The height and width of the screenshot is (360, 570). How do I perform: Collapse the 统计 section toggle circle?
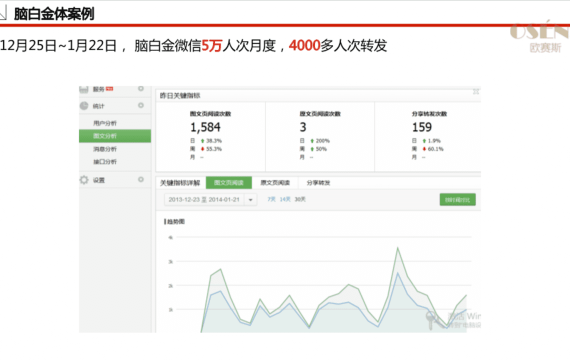pyautogui.click(x=141, y=105)
